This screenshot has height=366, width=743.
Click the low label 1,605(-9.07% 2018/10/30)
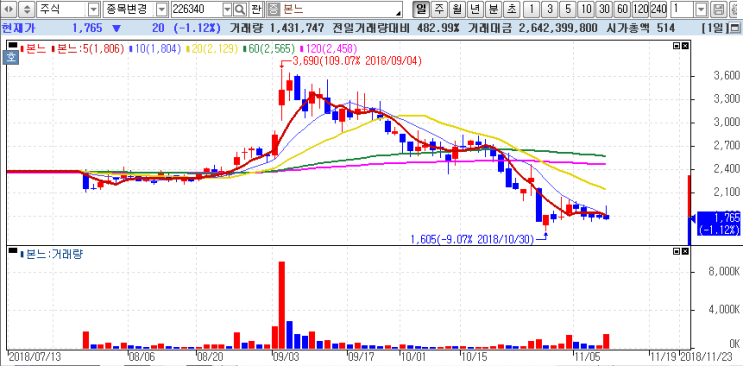pos(472,238)
